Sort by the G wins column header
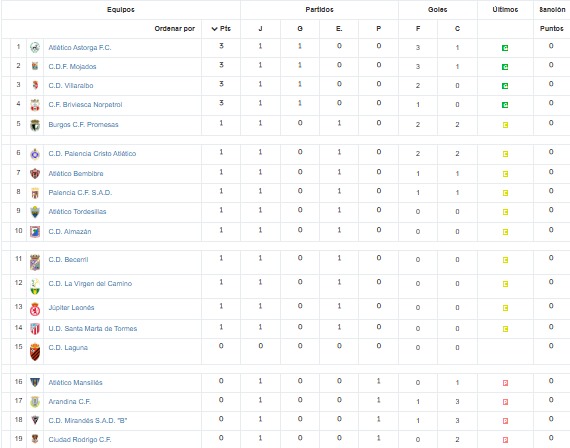Screen dimensions: 570x448 coord(300,29)
